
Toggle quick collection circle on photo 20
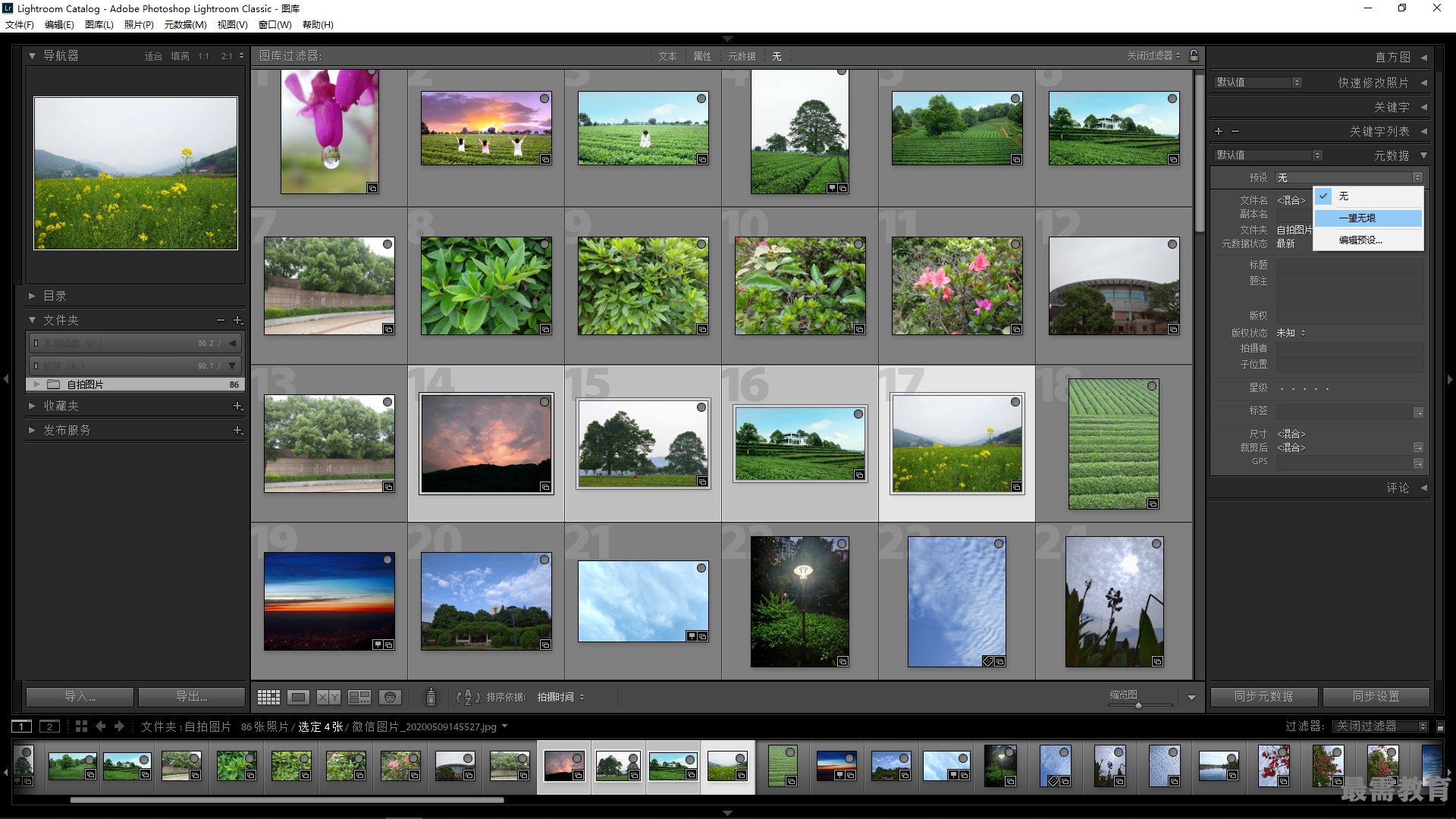(x=544, y=560)
